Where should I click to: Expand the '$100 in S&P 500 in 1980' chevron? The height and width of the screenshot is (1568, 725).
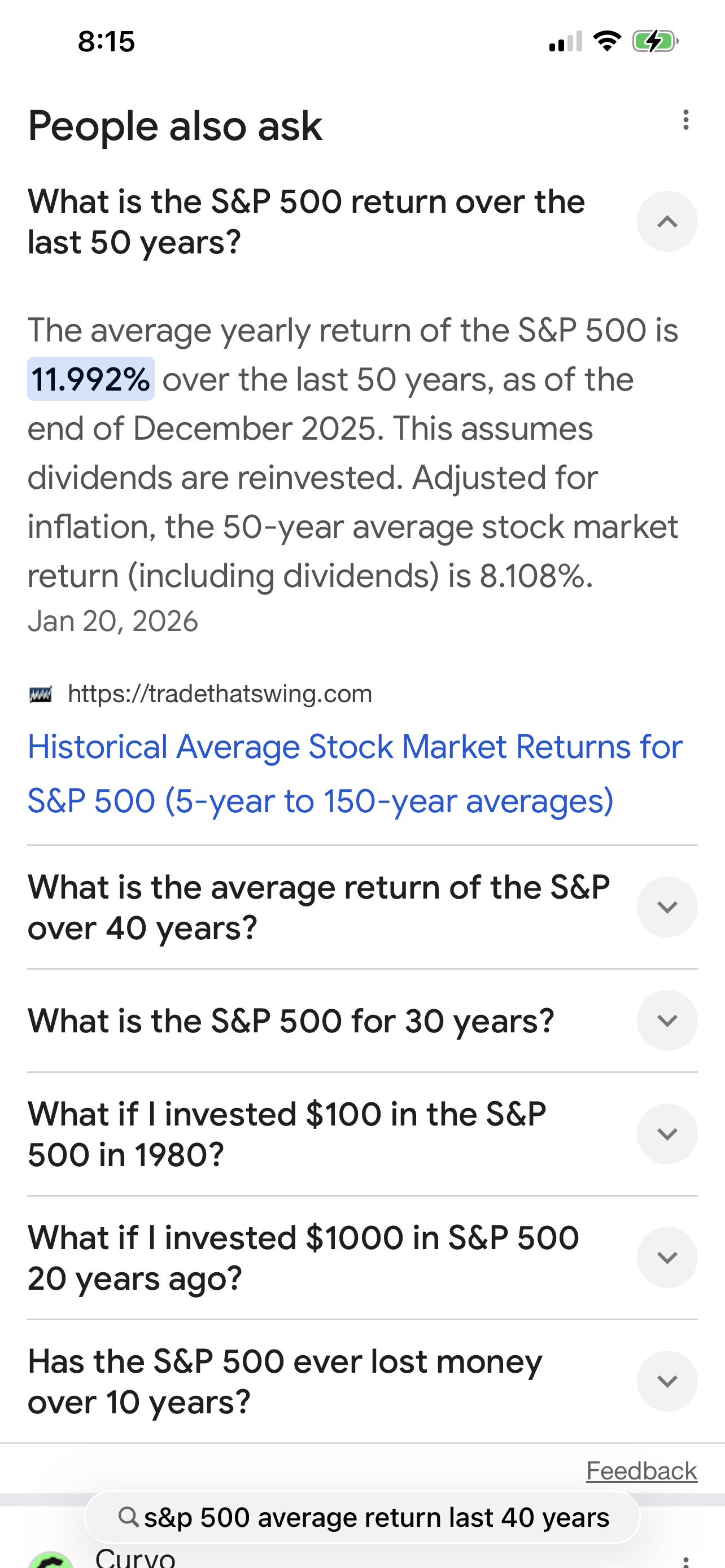tap(667, 1134)
